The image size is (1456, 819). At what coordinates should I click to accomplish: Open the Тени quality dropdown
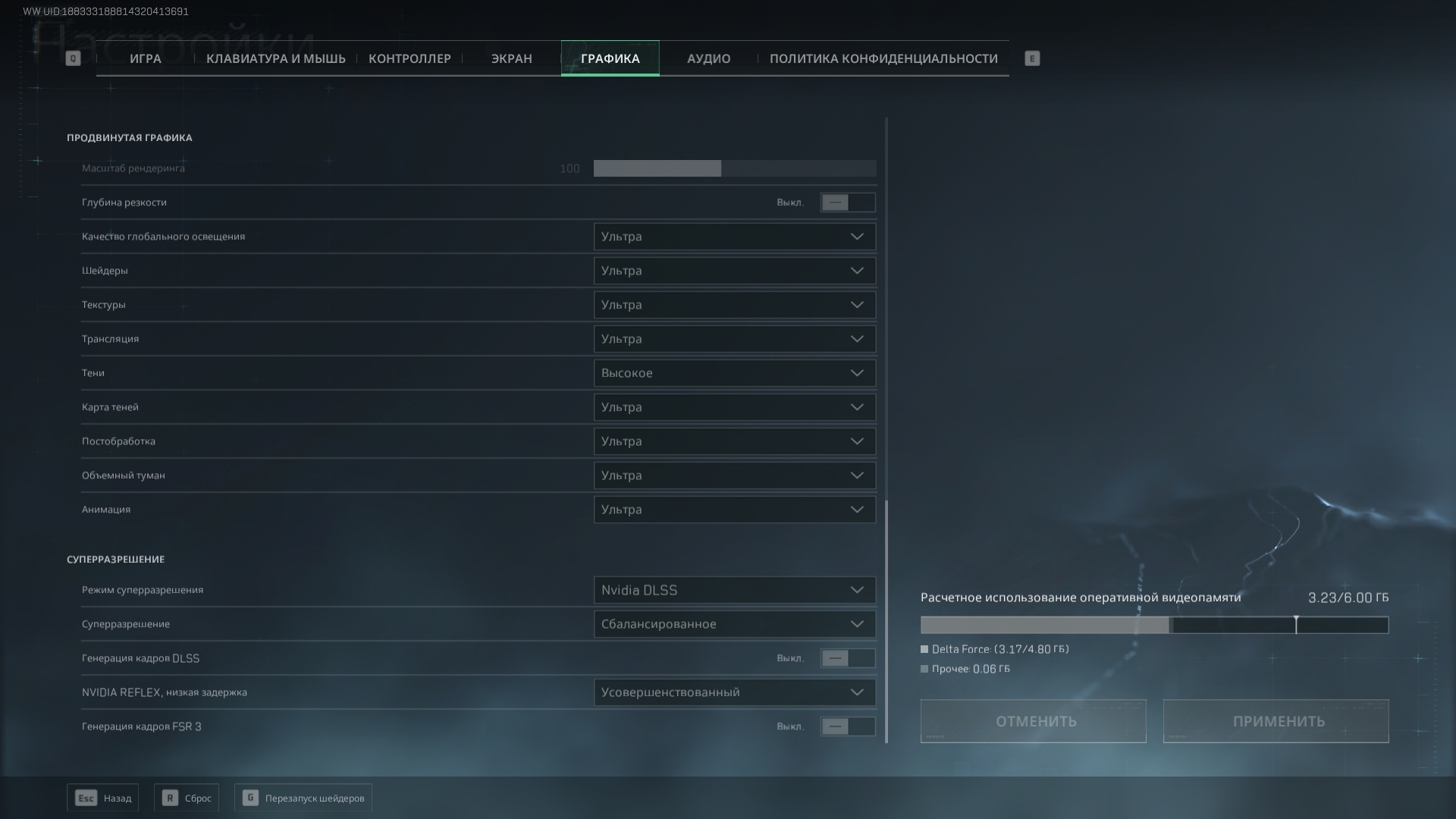pos(734,373)
